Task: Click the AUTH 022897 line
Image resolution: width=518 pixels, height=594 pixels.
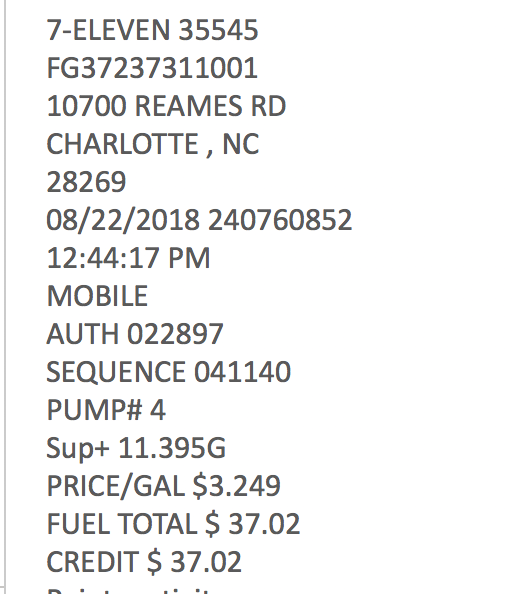Action: pyautogui.click(x=135, y=334)
